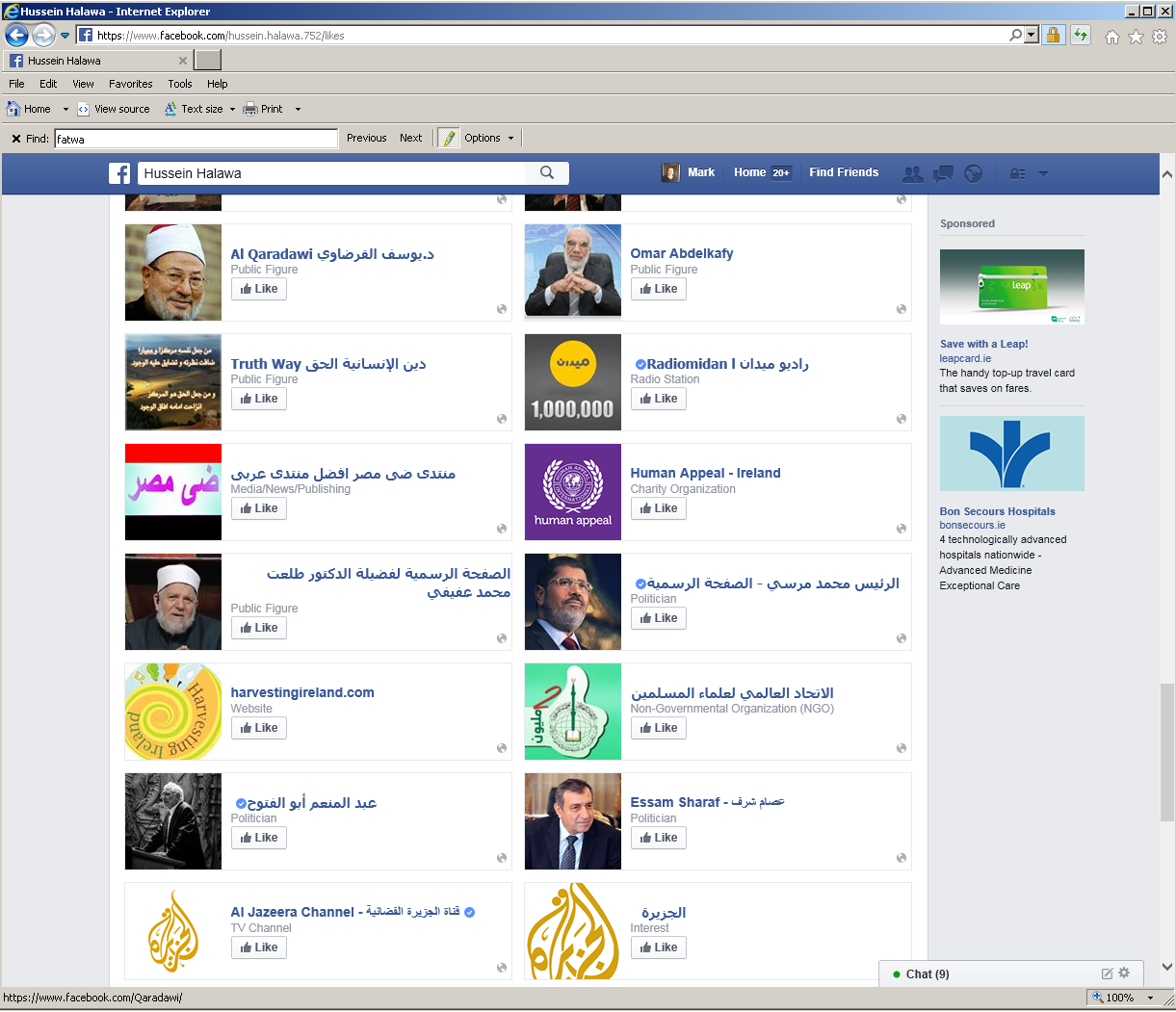Screen dimensions: 1176x1012
Task: Open the Tools menu
Action: pos(180,84)
